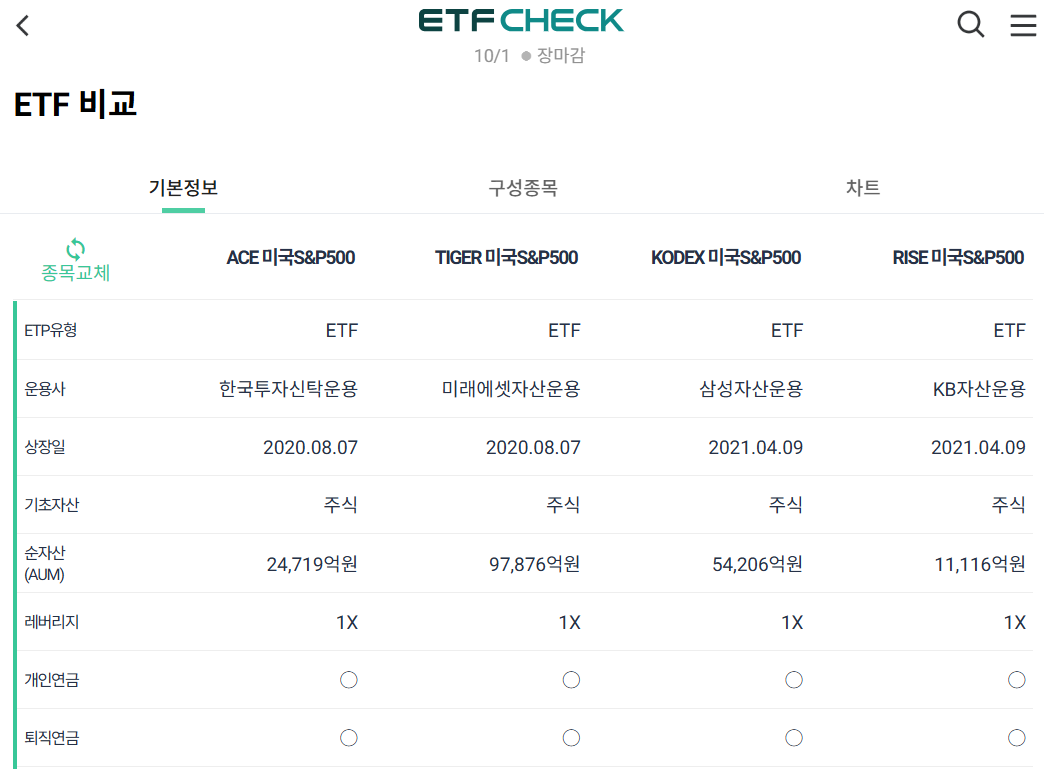
Task: Click the RISE 미국S&P500 column header
Action: pos(958,257)
